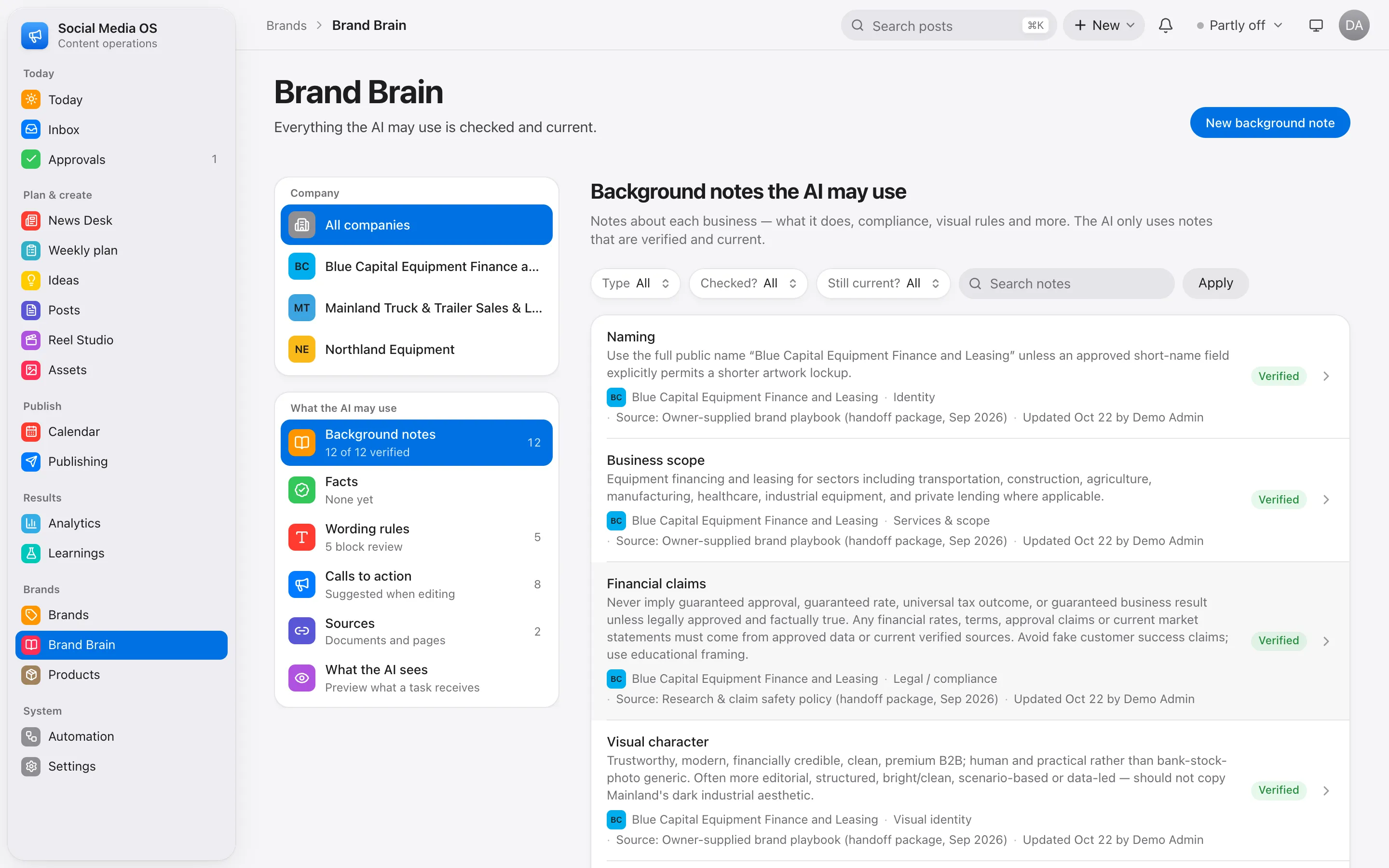The height and width of the screenshot is (868, 1389).
Task: Open the Still current? filter dropdown
Action: [x=883, y=283]
